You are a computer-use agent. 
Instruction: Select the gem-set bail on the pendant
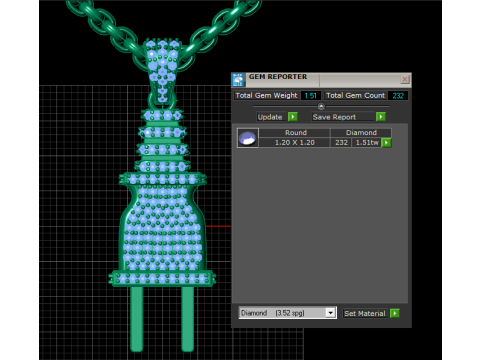click(162, 71)
